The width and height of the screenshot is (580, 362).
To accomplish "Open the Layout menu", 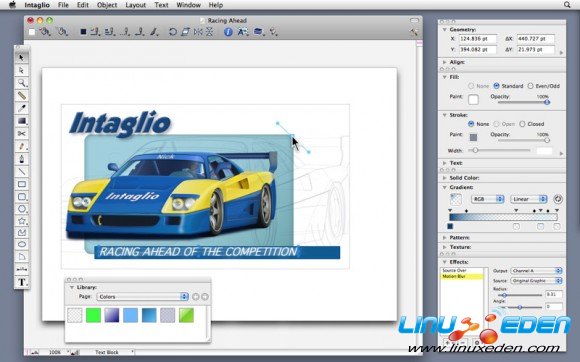I will [x=135, y=5].
